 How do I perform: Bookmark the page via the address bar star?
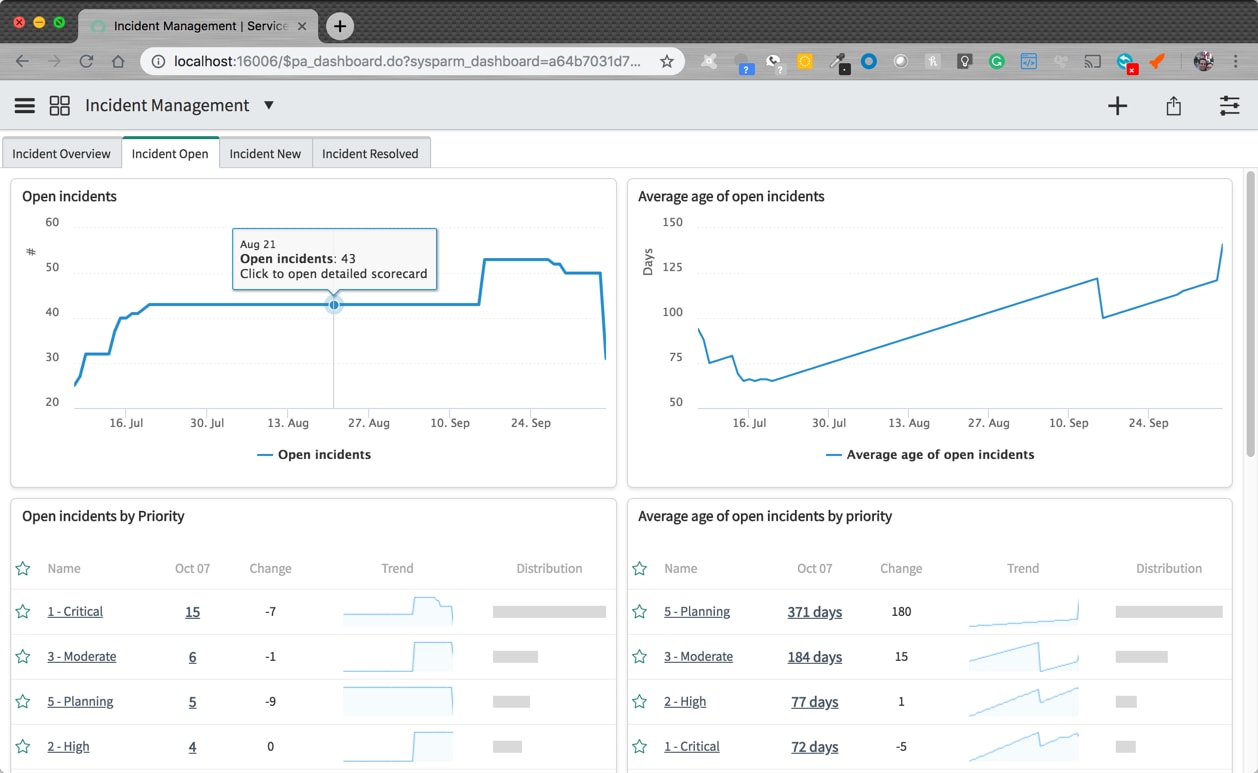point(666,61)
